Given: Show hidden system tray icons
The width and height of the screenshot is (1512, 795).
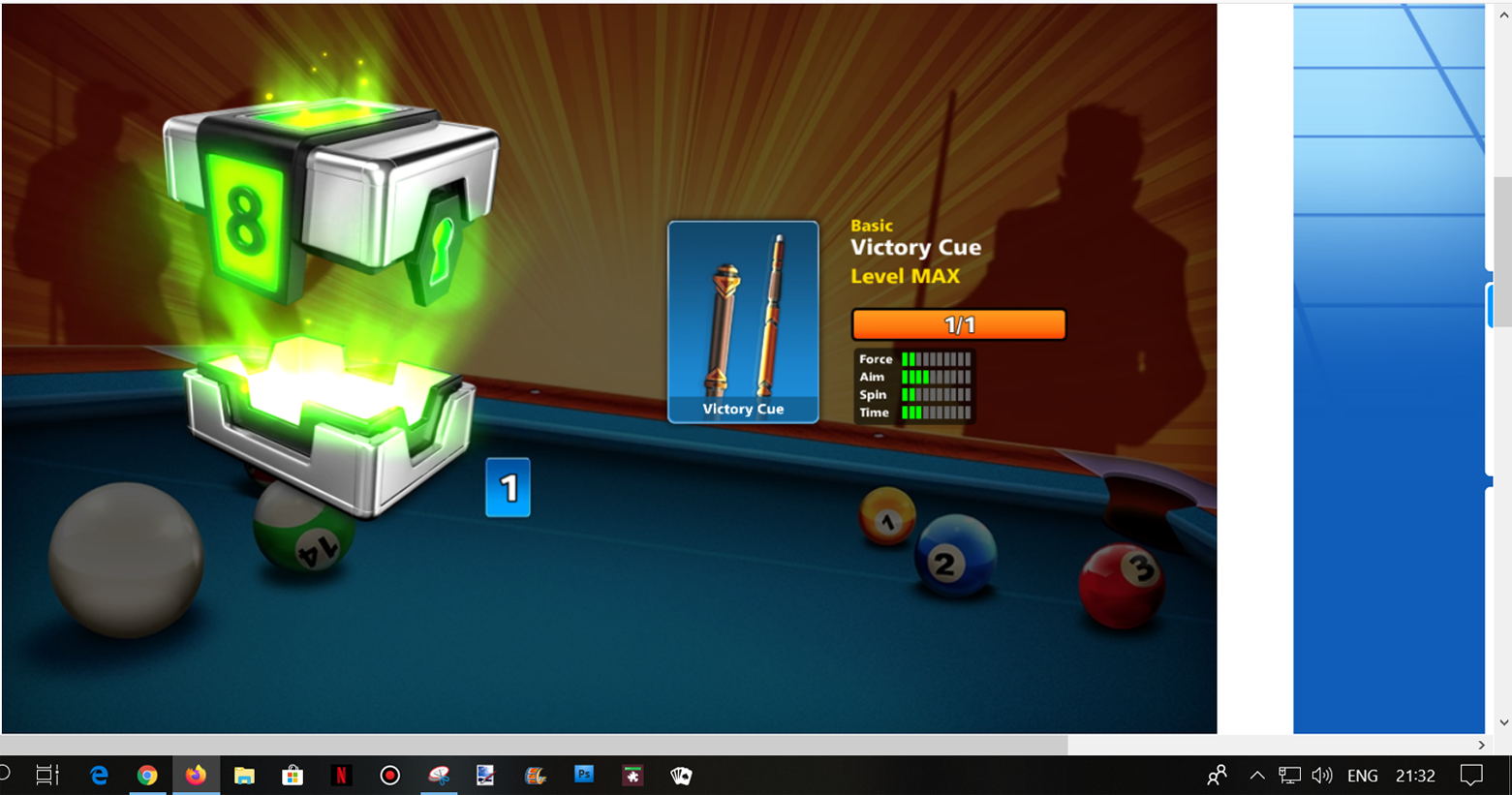Looking at the screenshot, I should (x=1257, y=775).
